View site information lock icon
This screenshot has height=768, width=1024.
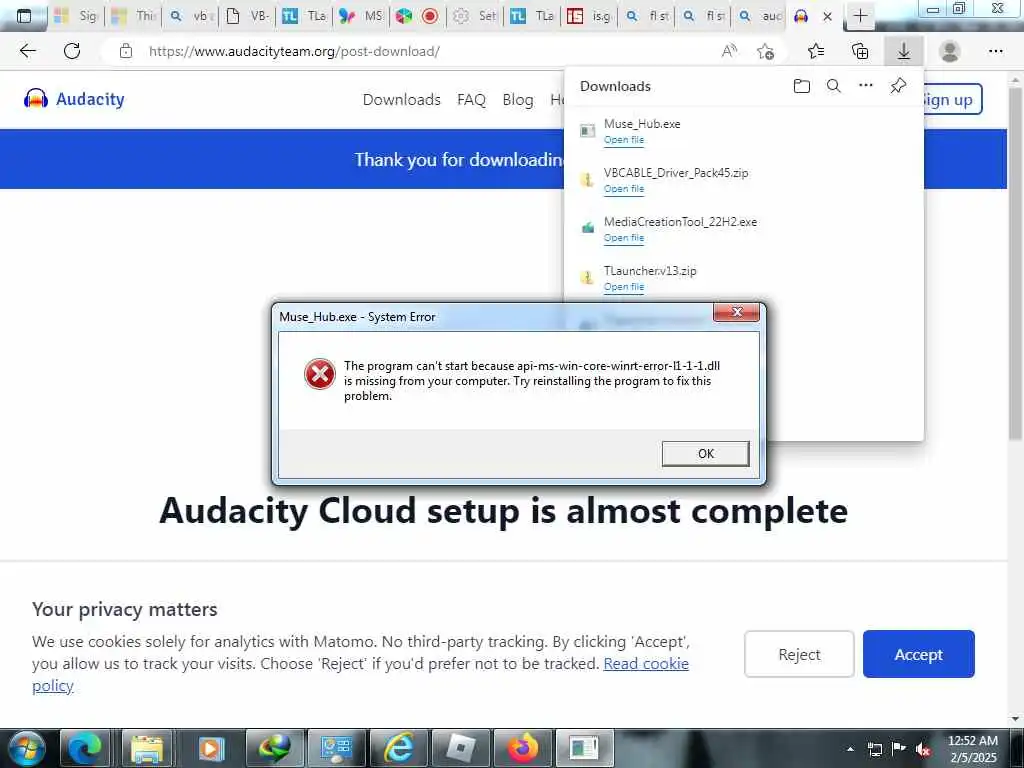[x=126, y=51]
